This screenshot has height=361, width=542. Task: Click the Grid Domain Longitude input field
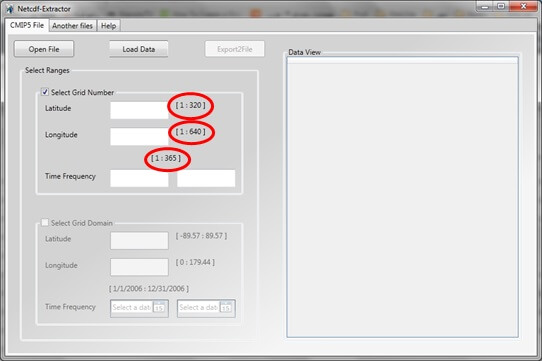(139, 267)
